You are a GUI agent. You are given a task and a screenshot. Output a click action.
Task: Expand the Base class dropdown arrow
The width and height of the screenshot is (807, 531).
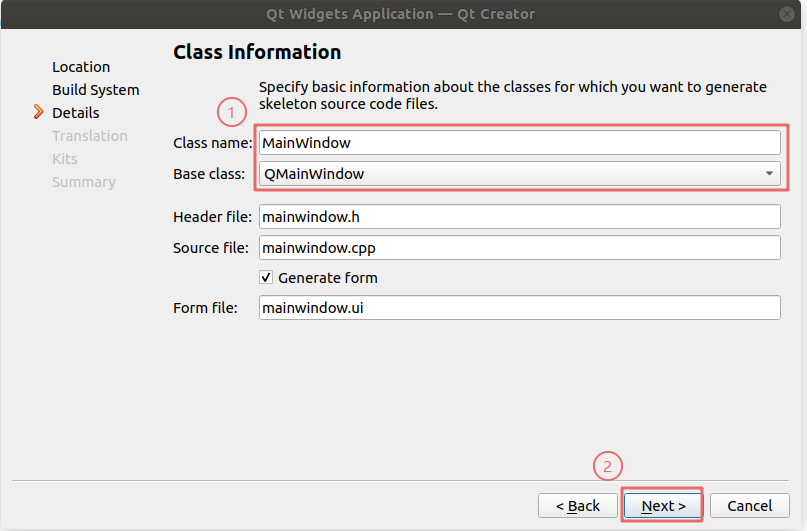[768, 174]
